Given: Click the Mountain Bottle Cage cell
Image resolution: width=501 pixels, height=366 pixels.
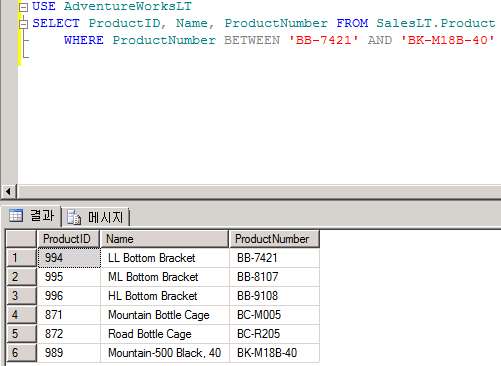Looking at the screenshot, I should [165, 315].
